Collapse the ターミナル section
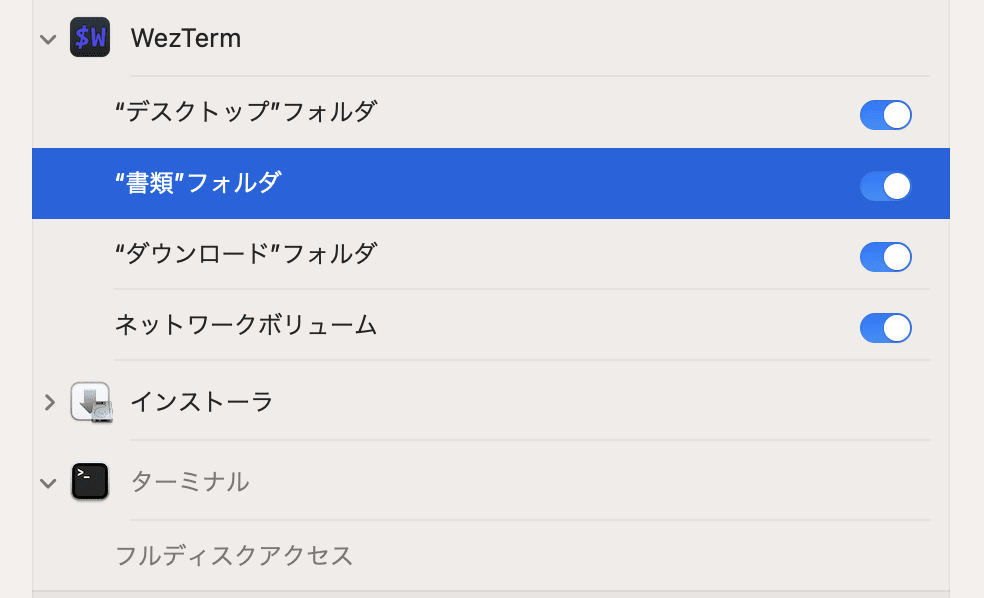The height and width of the screenshot is (598, 984). pyautogui.click(x=47, y=481)
